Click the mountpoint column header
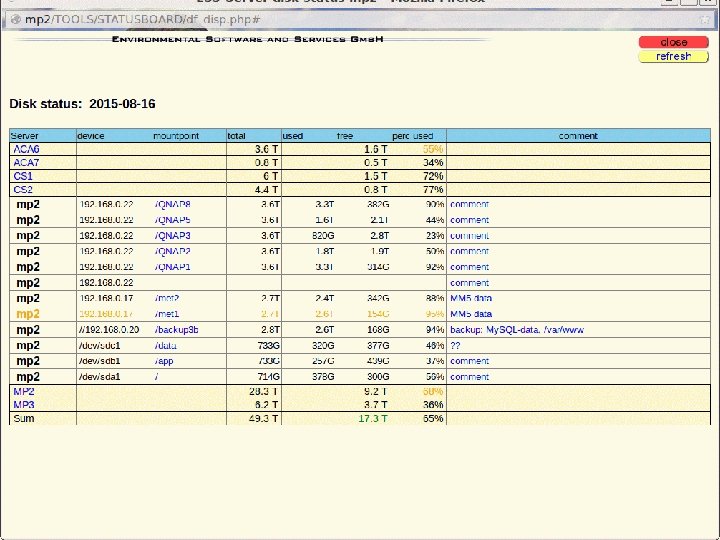Image resolution: width=720 pixels, height=540 pixels. (176, 136)
